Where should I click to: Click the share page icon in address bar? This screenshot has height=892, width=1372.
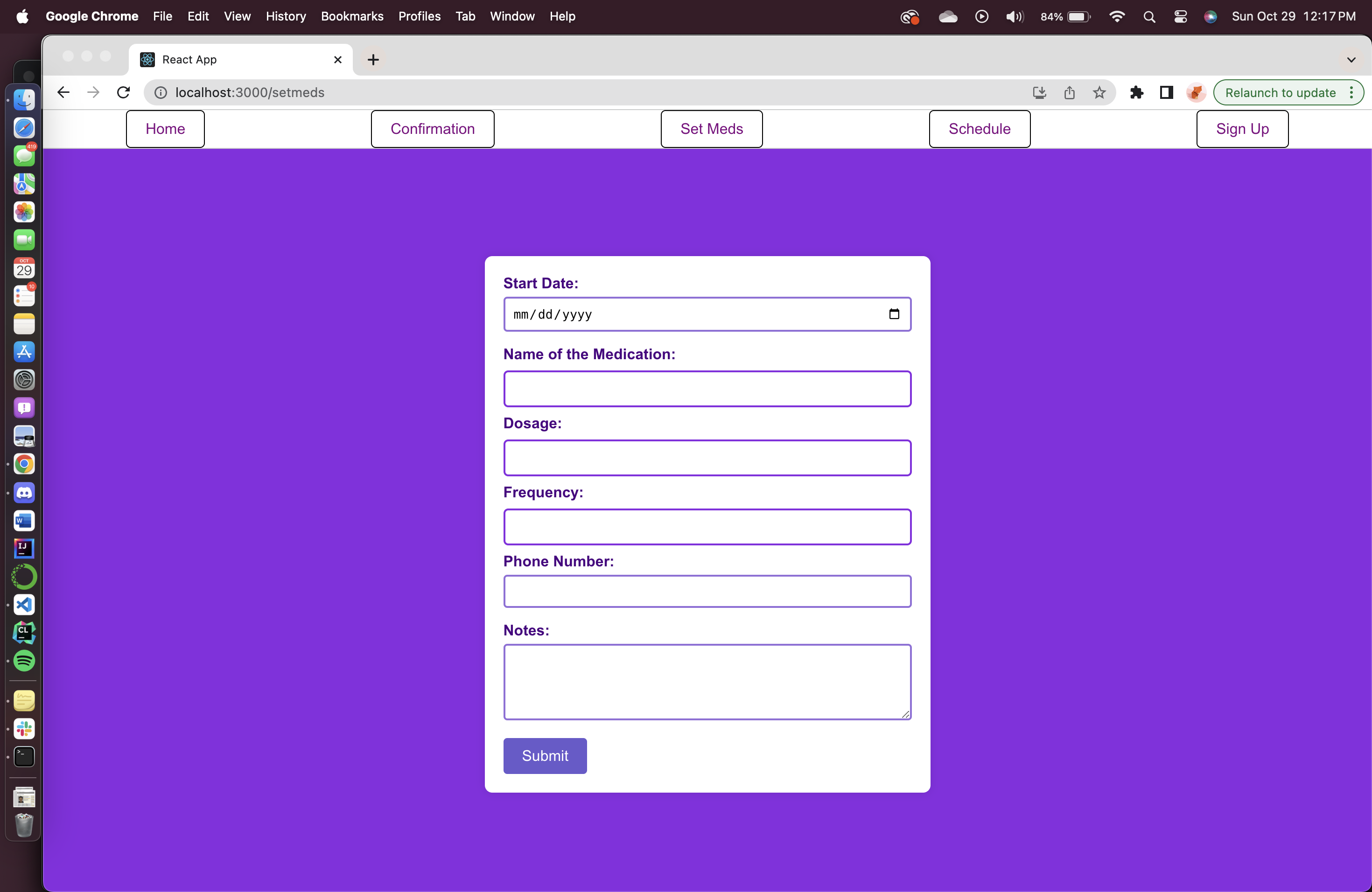point(1069,92)
